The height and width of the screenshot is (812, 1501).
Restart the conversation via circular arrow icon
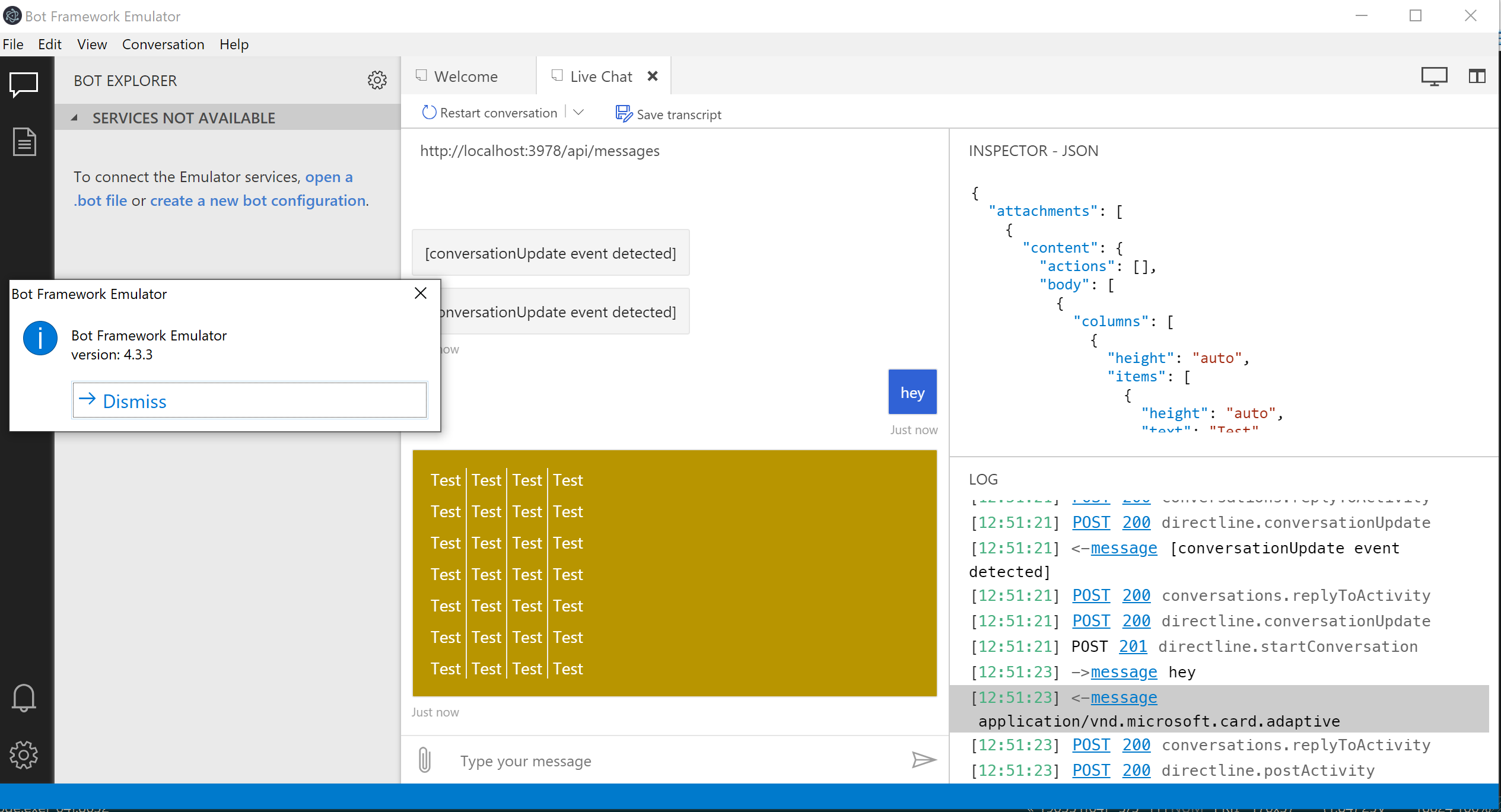(x=428, y=112)
